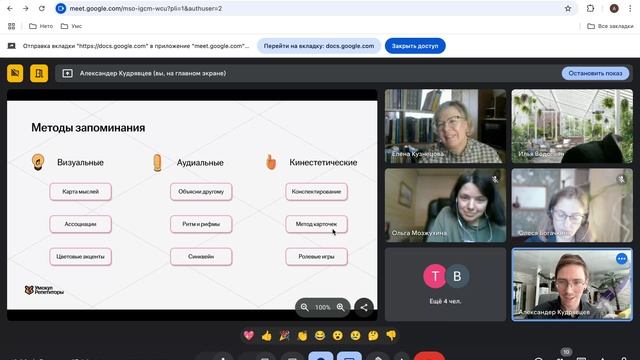Click the Визуальные heading
The height and width of the screenshot is (360, 640).
pos(80,162)
